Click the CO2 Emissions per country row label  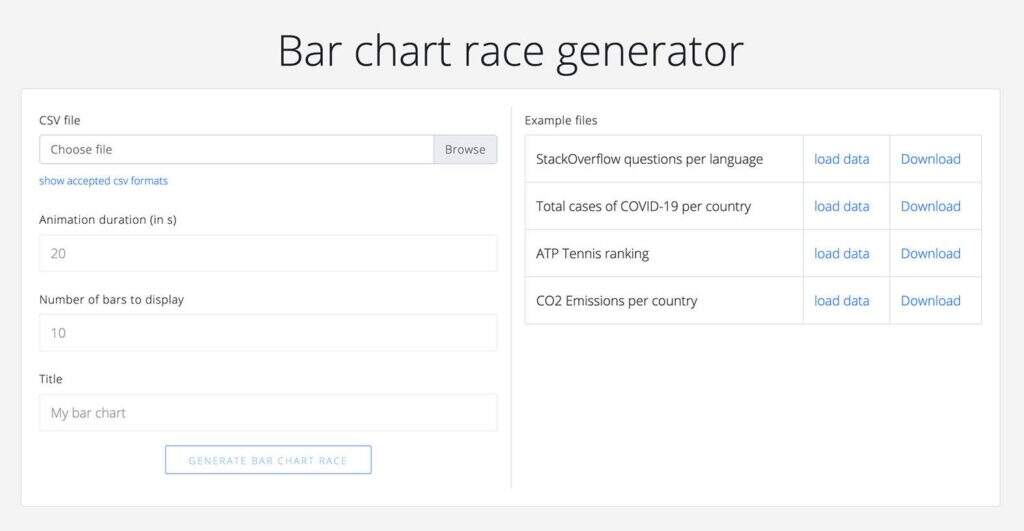pyautogui.click(x=616, y=300)
